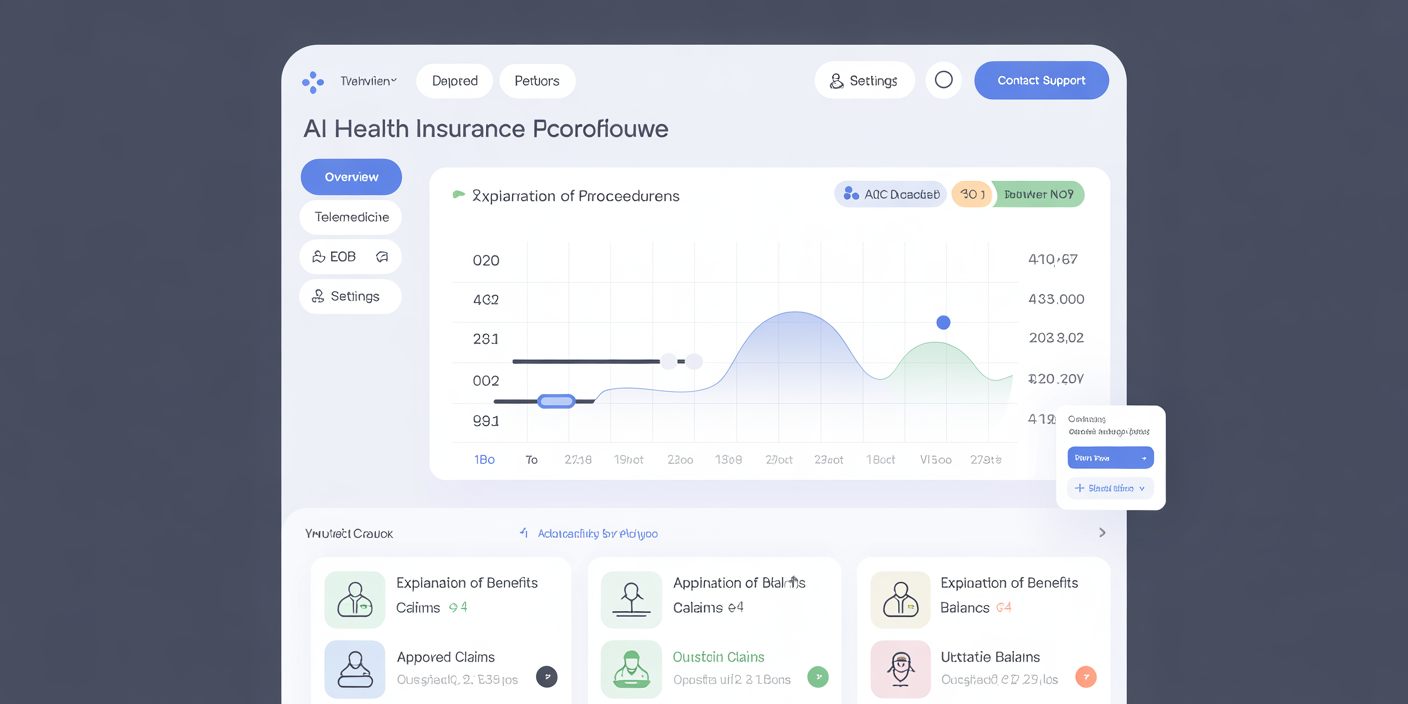Click the blue data point on the chart

943,322
